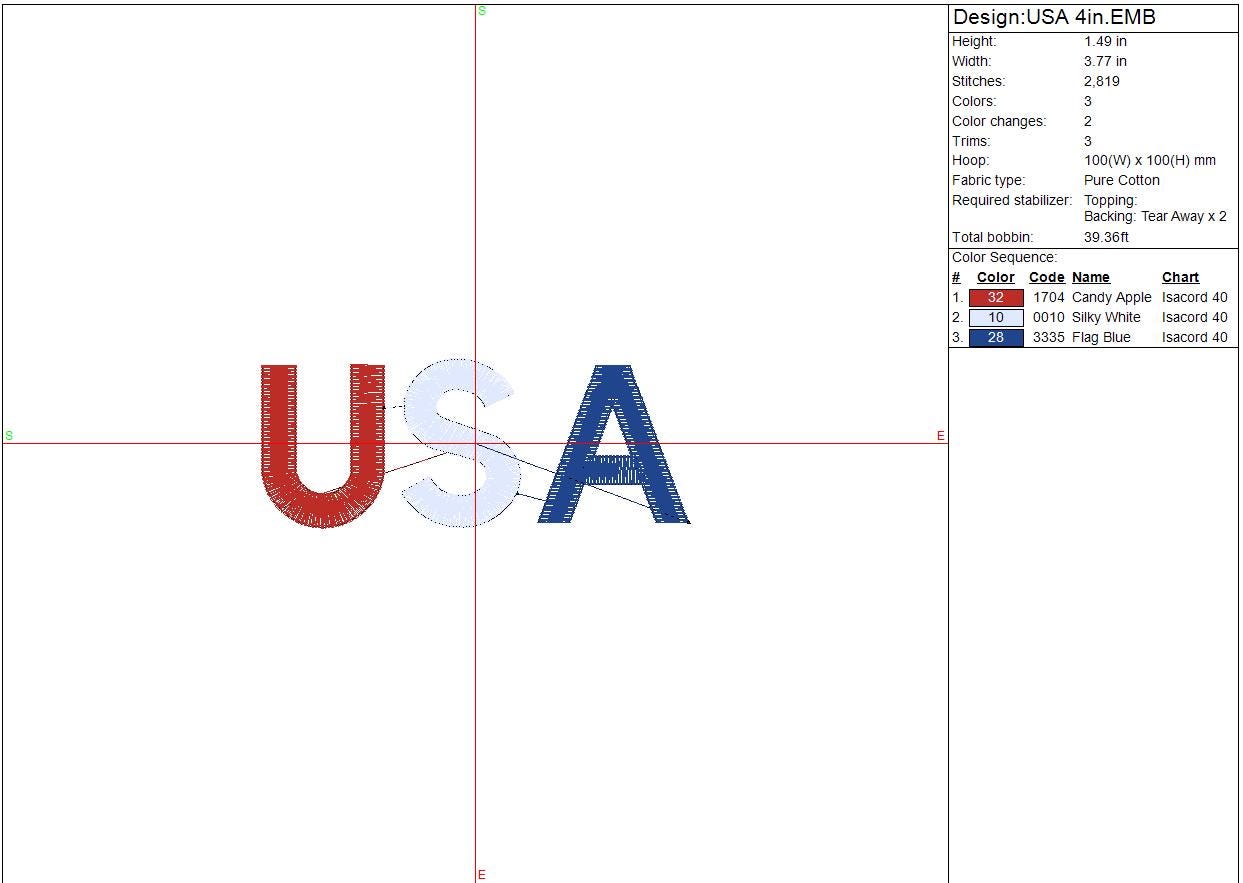Viewport: 1243px width, 883px height.
Task: Click the Candy Apple red swatch 32
Action: [x=995, y=298]
